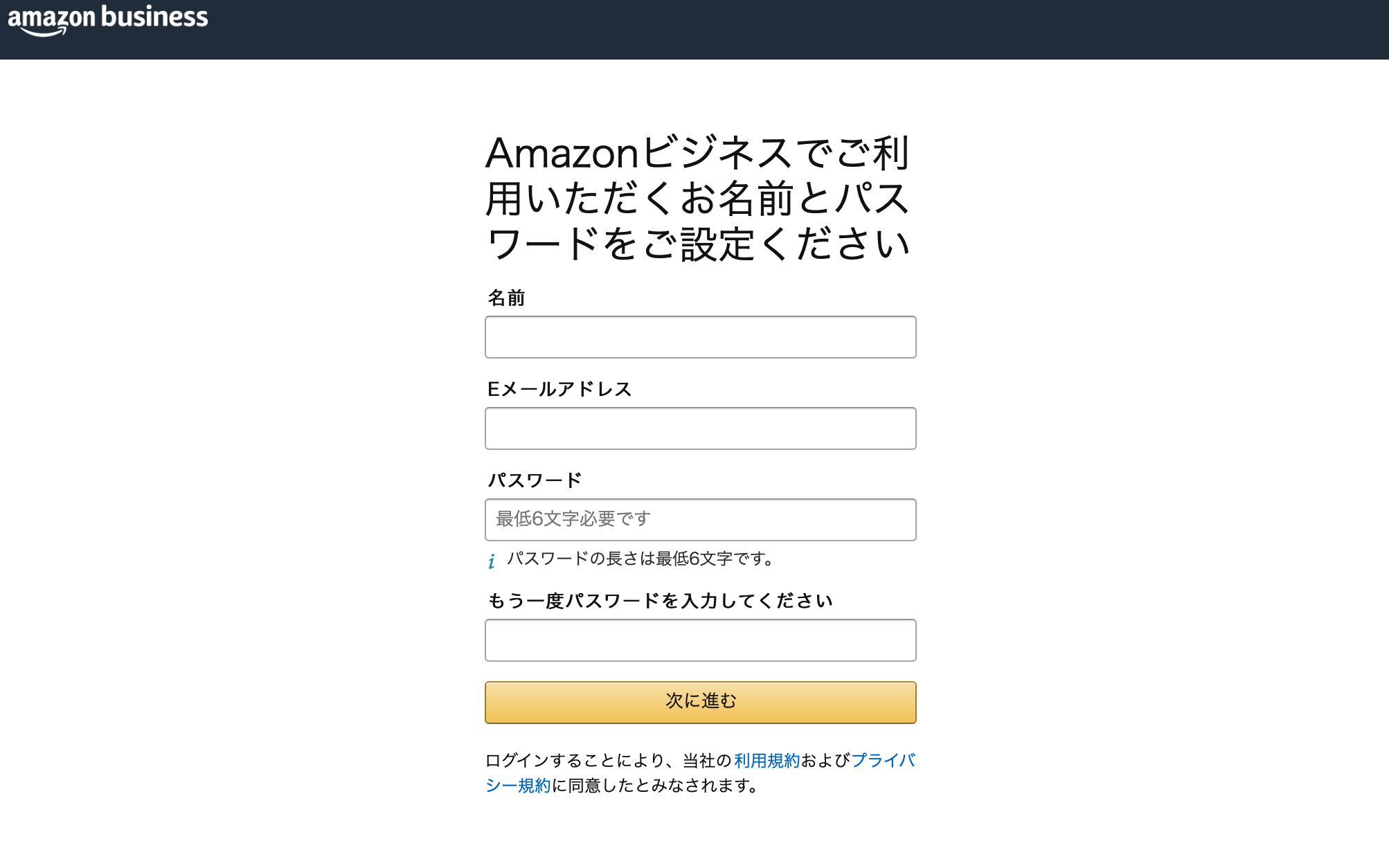Click the パスワードの長さは最低6文字です hint text
Viewport: 1389px width, 868px height.
tap(640, 559)
